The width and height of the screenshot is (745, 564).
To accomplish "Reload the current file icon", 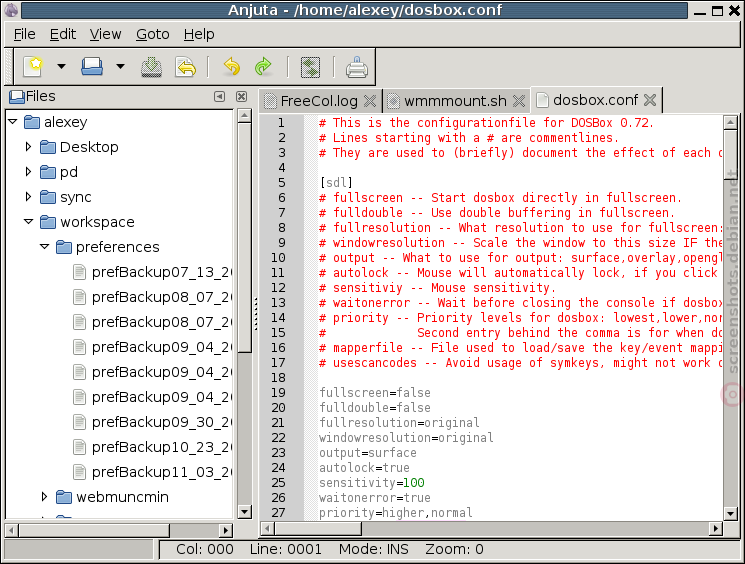I will pyautogui.click(x=186, y=67).
